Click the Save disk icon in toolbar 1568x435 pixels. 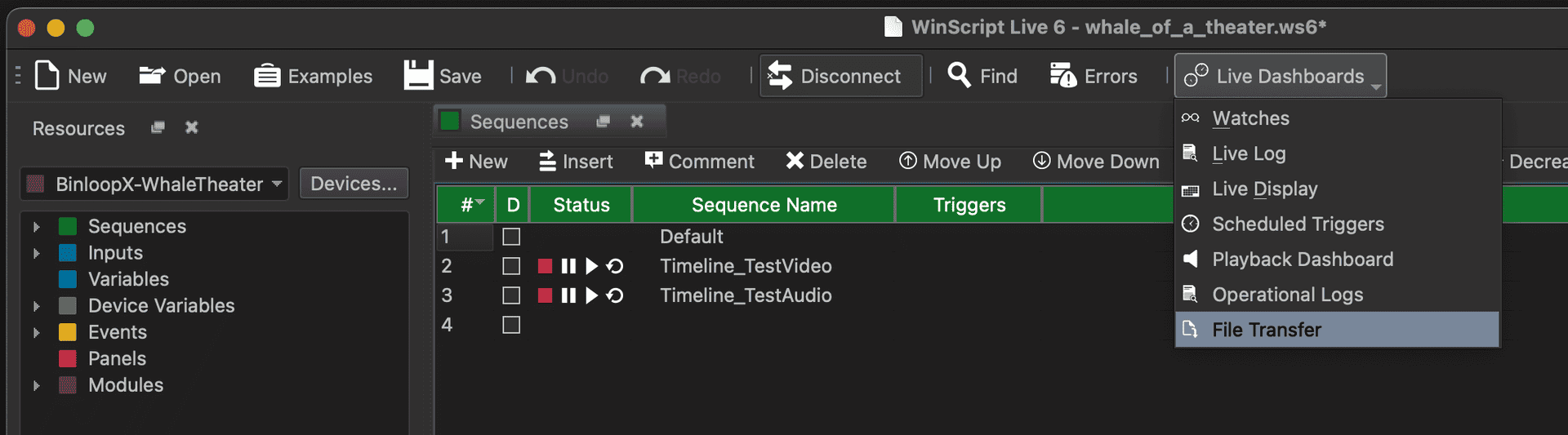[418, 76]
